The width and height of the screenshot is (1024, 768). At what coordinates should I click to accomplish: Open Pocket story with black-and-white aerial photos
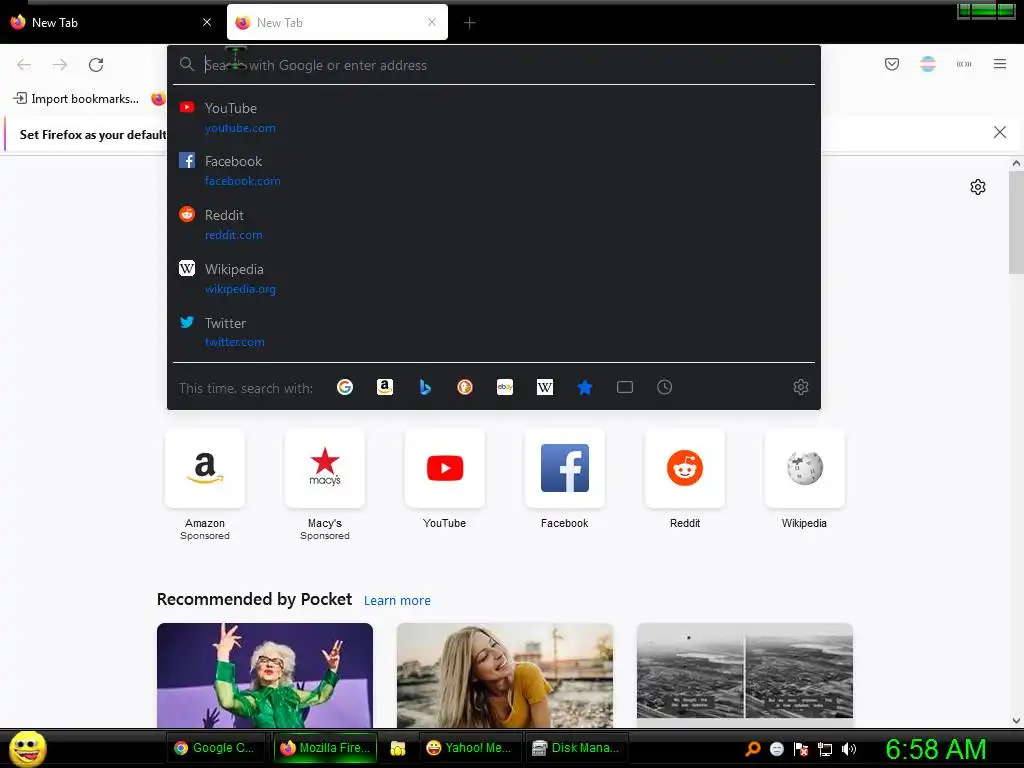click(x=744, y=675)
